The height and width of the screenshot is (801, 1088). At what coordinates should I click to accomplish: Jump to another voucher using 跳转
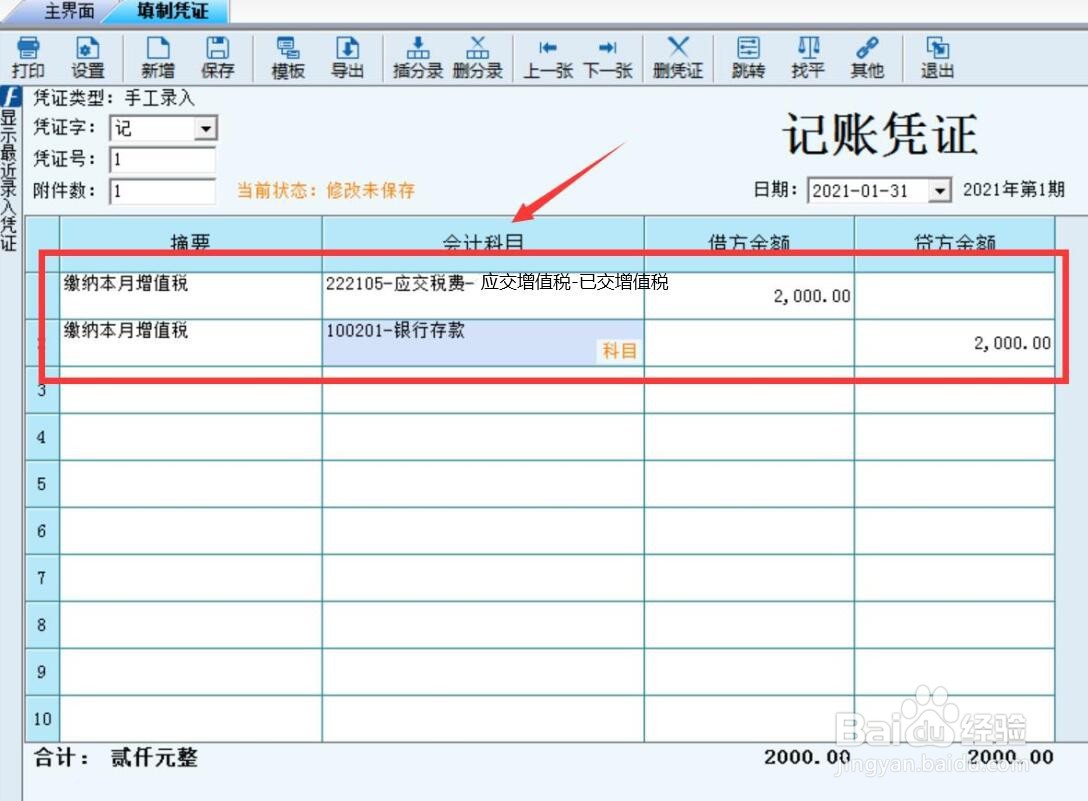tap(746, 57)
